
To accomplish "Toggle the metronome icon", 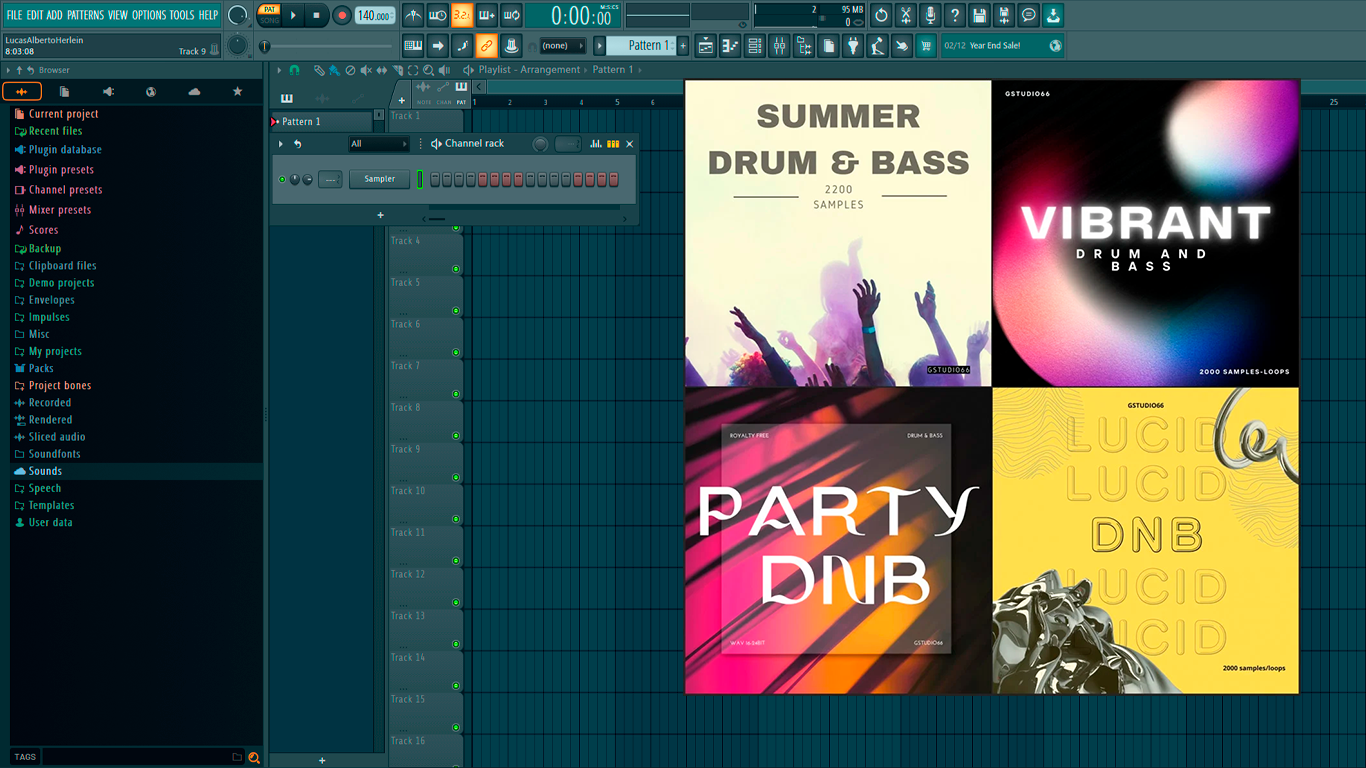I will tap(413, 15).
